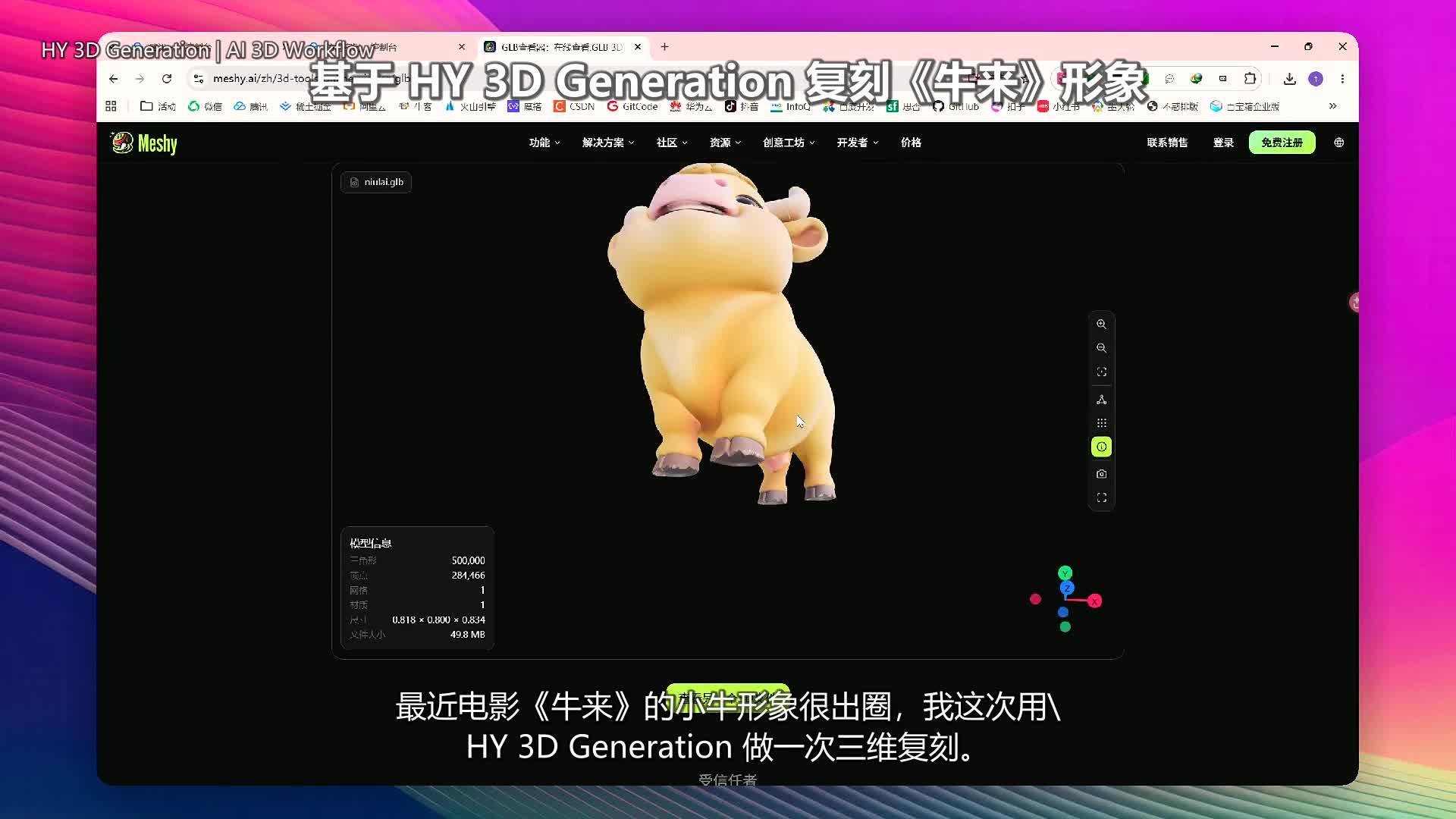The width and height of the screenshot is (1456, 819).
Task: Select the dimensions 0.818 × 0.800 × 0.834
Action: [x=438, y=620]
